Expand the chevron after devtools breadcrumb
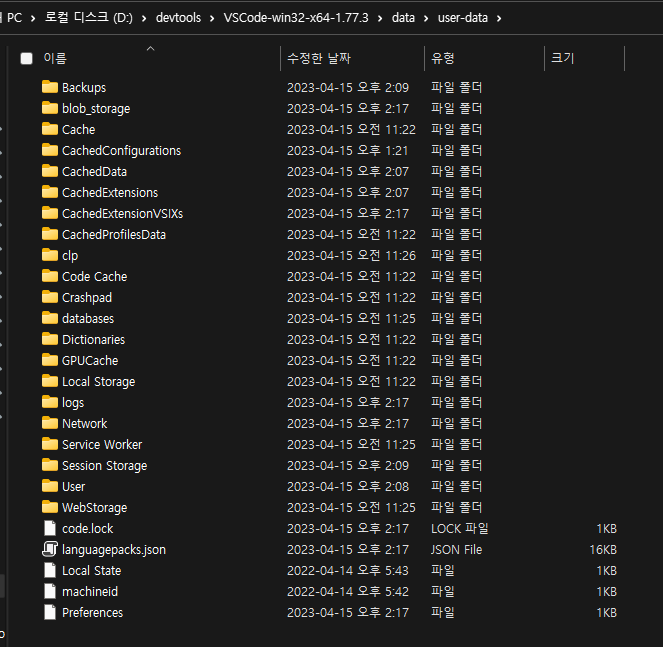663x647 pixels. (212, 18)
